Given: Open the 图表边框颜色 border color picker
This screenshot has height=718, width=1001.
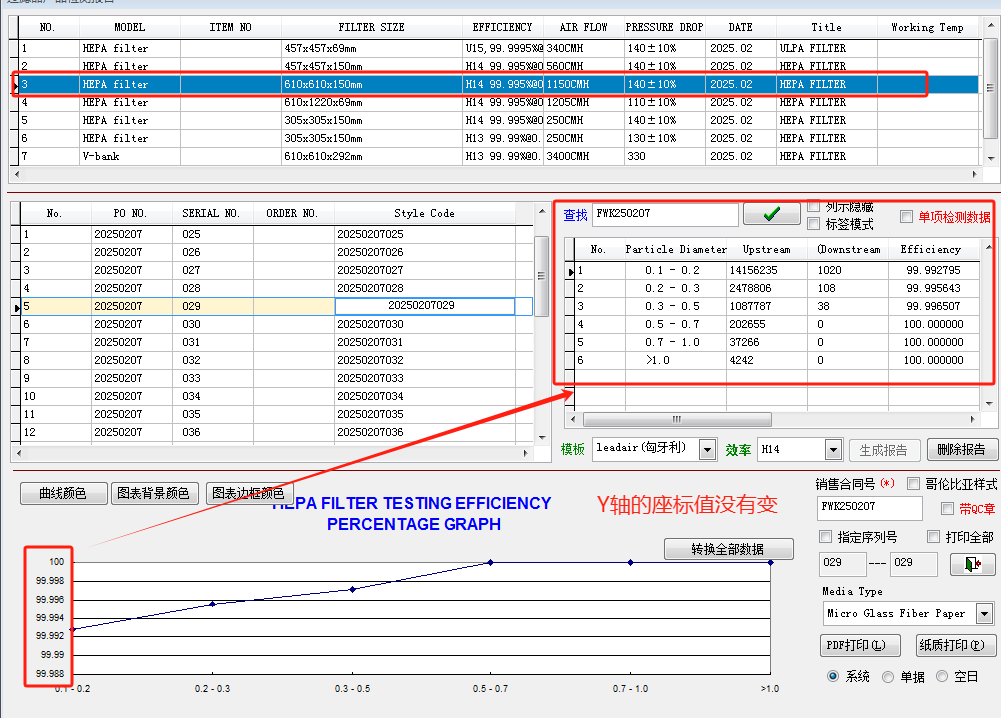Looking at the screenshot, I should (x=248, y=493).
